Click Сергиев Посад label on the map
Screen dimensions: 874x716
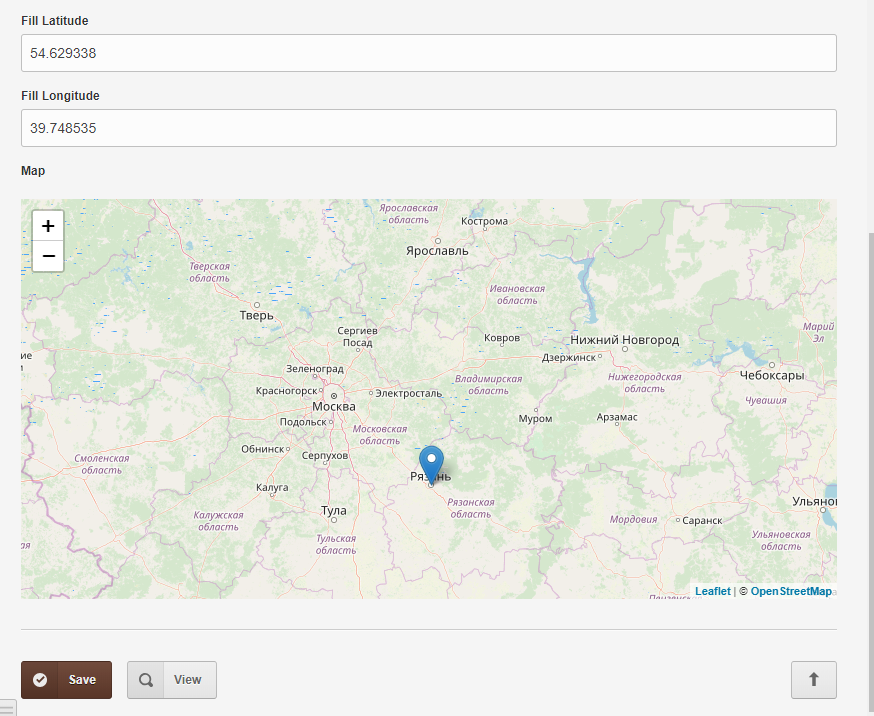click(x=357, y=337)
